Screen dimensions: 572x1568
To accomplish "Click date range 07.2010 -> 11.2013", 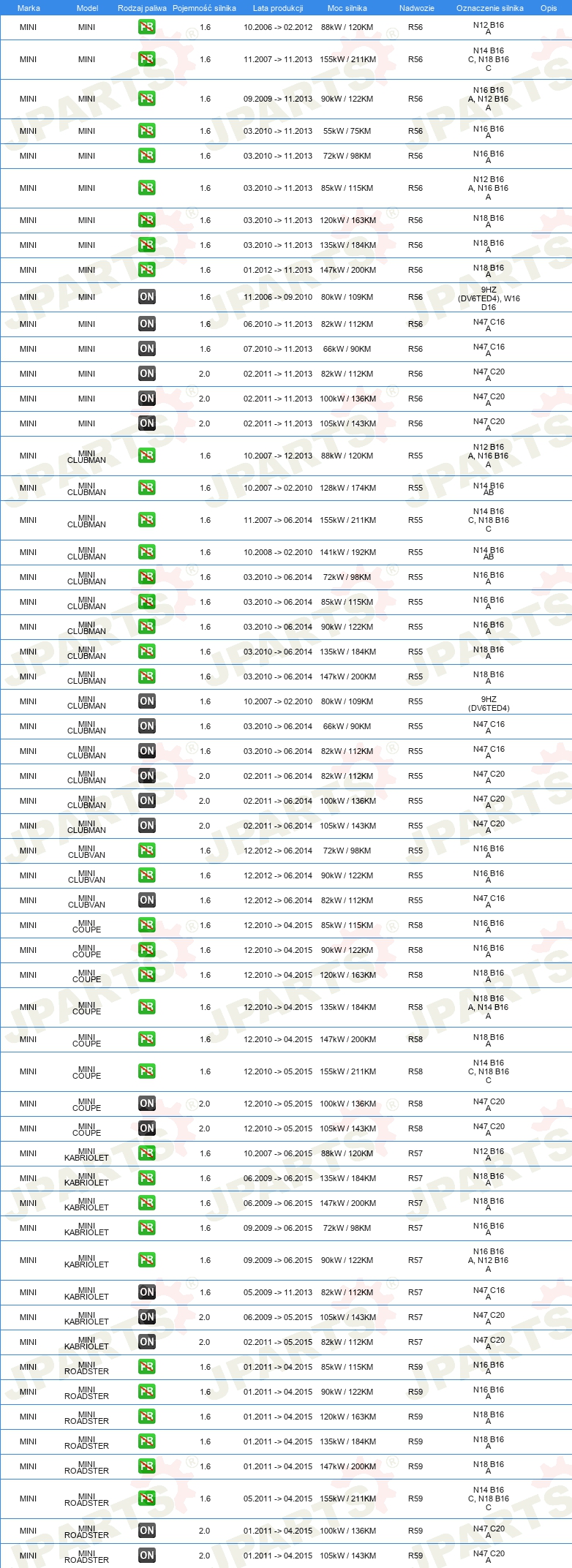I will tap(278, 349).
